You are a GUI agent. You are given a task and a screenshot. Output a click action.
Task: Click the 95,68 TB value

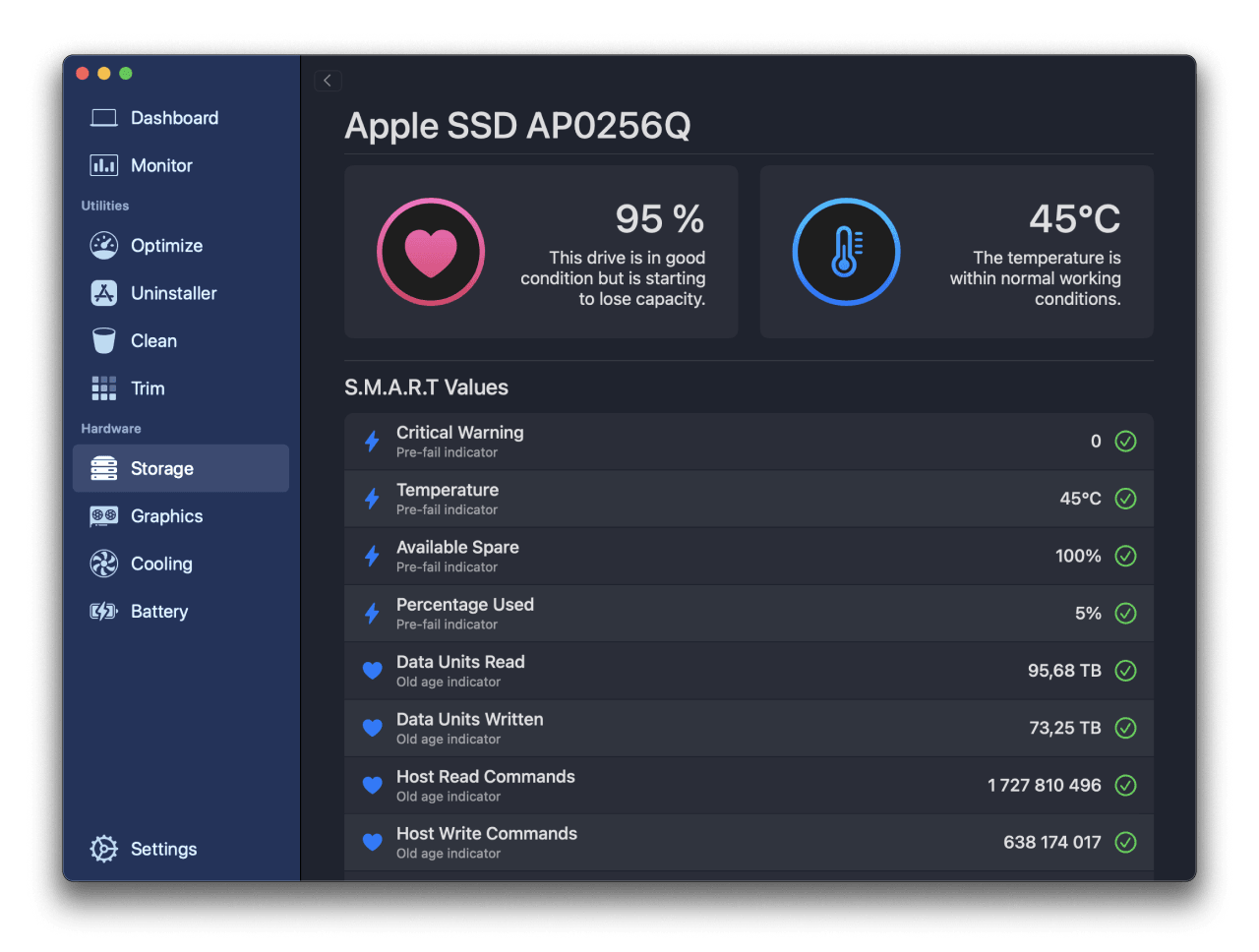pos(1064,671)
